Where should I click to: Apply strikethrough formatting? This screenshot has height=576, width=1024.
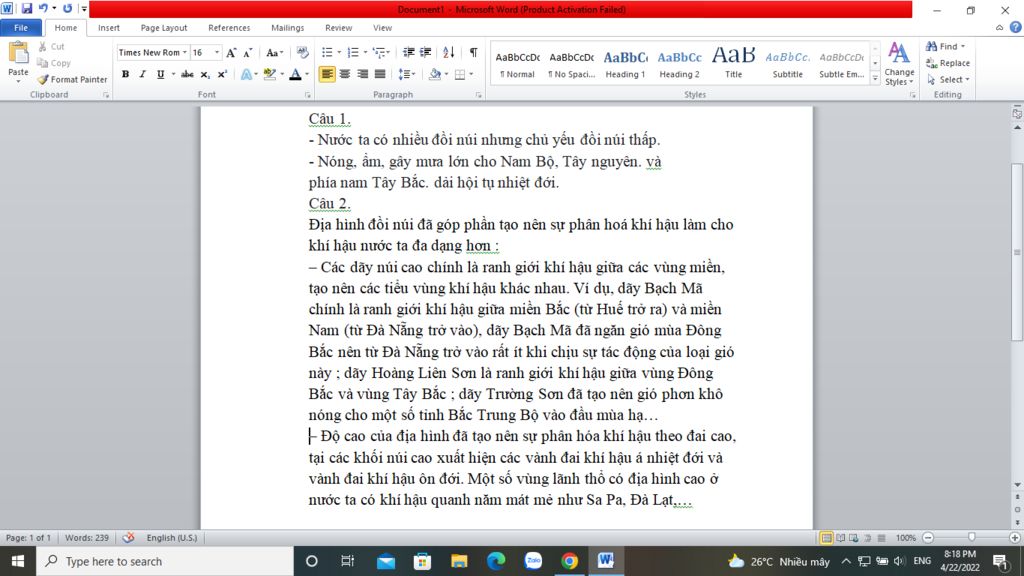pyautogui.click(x=187, y=74)
